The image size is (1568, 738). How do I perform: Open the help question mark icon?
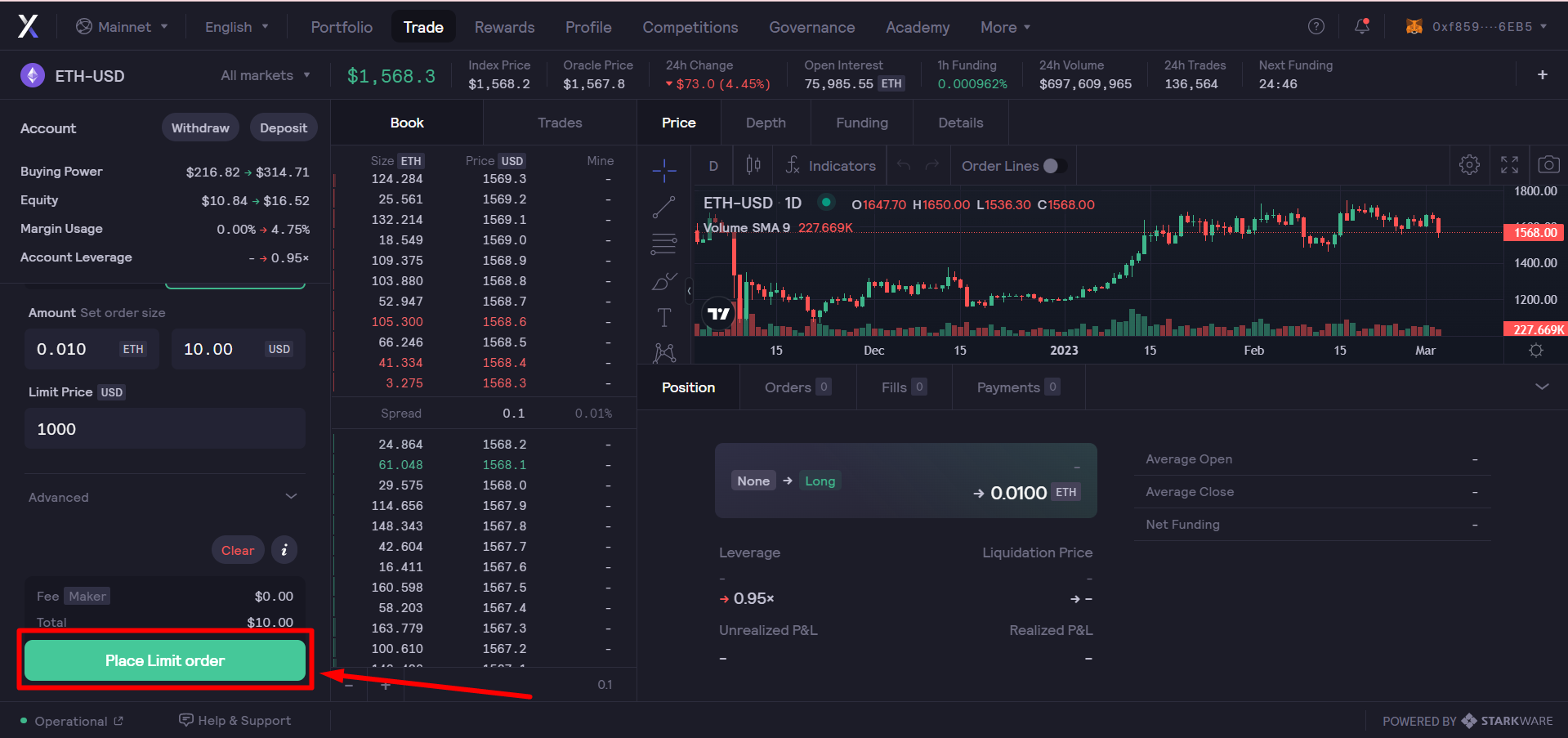tap(1316, 26)
